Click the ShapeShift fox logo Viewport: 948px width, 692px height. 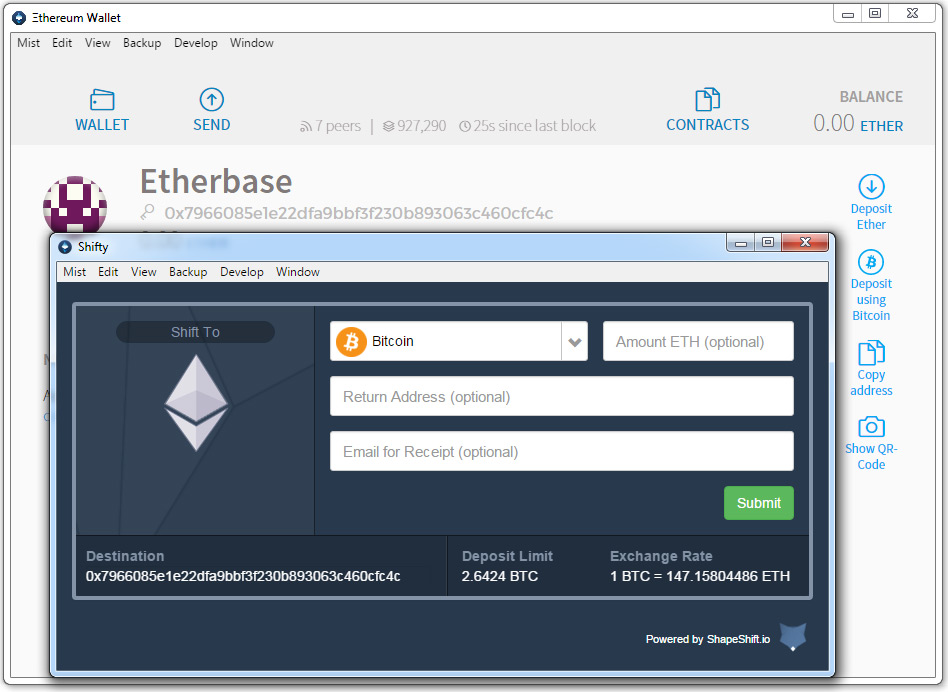click(x=791, y=637)
